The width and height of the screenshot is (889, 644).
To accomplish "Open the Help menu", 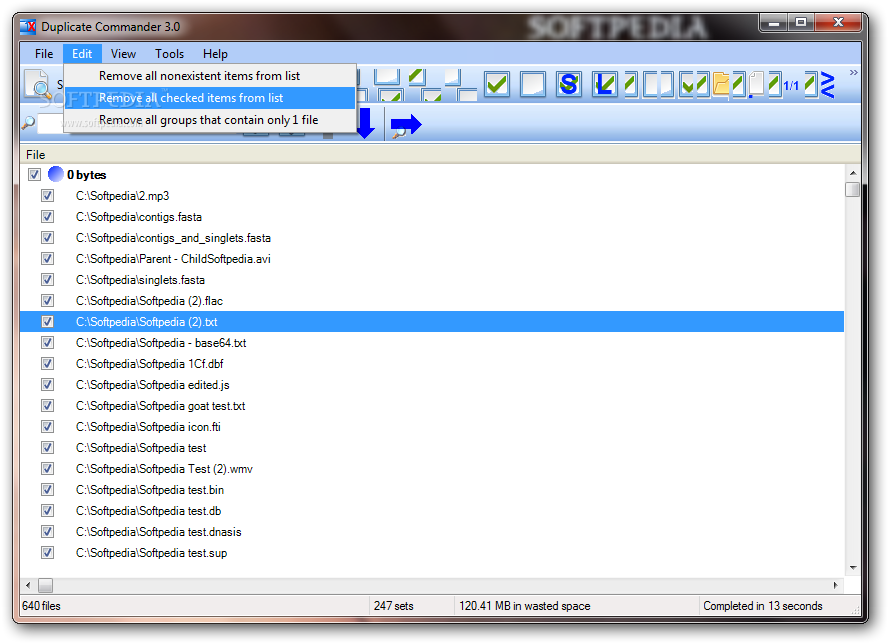I will [215, 54].
